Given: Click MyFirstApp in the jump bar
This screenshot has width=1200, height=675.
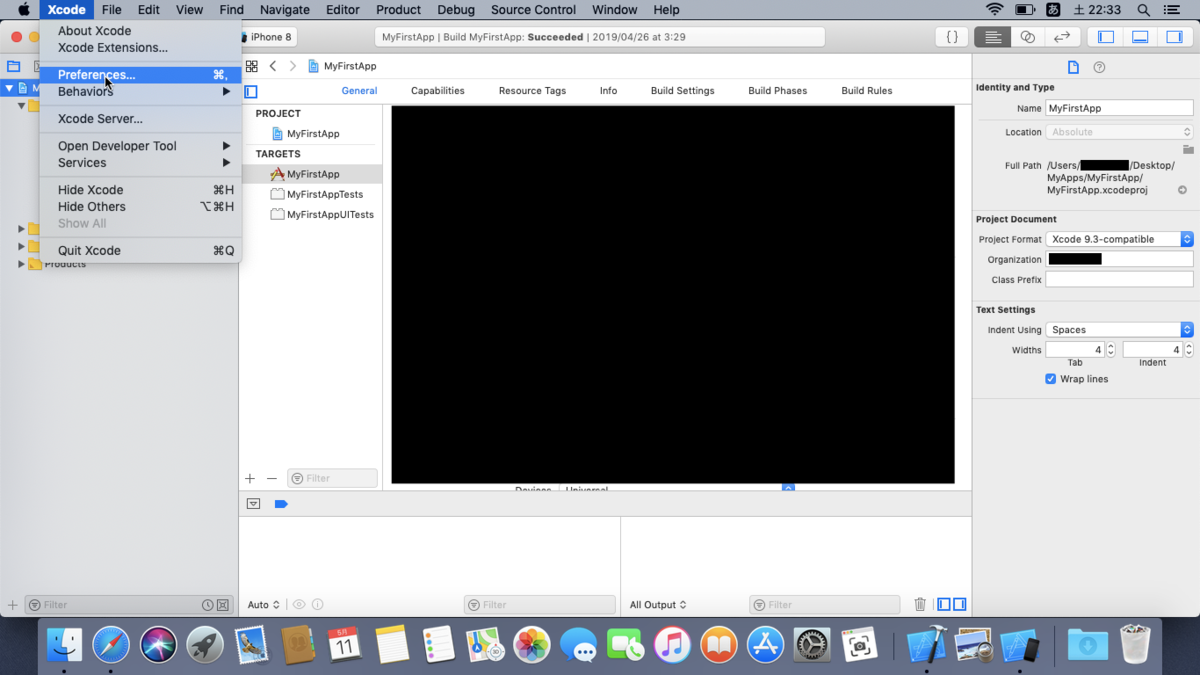Looking at the screenshot, I should pos(342,66).
